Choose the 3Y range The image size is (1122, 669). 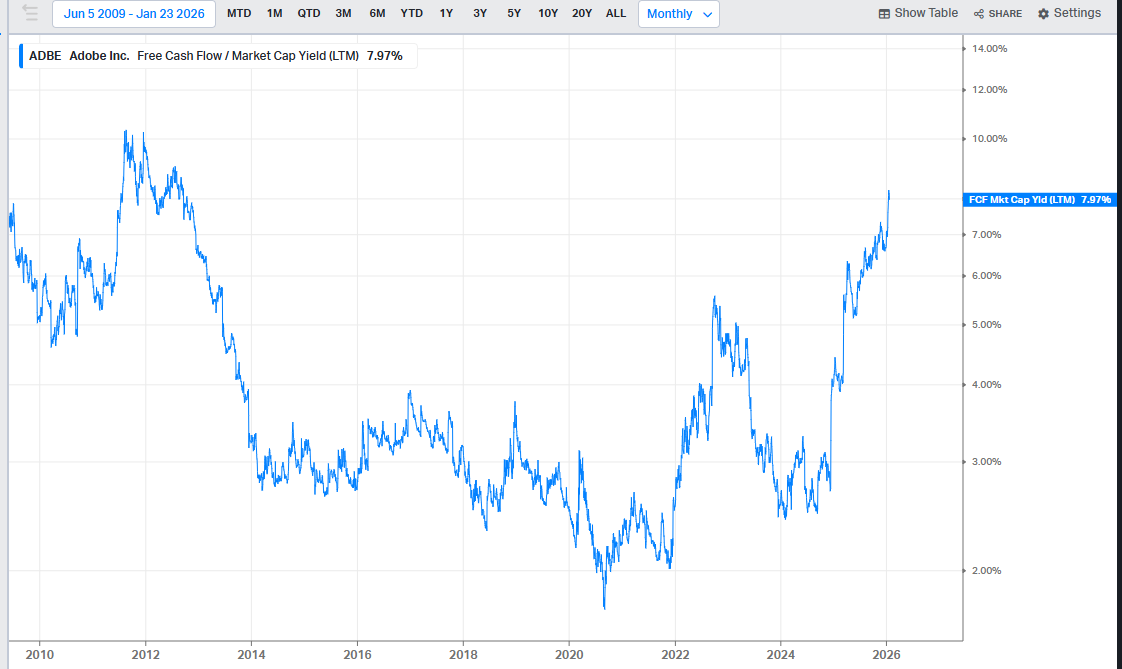(480, 14)
